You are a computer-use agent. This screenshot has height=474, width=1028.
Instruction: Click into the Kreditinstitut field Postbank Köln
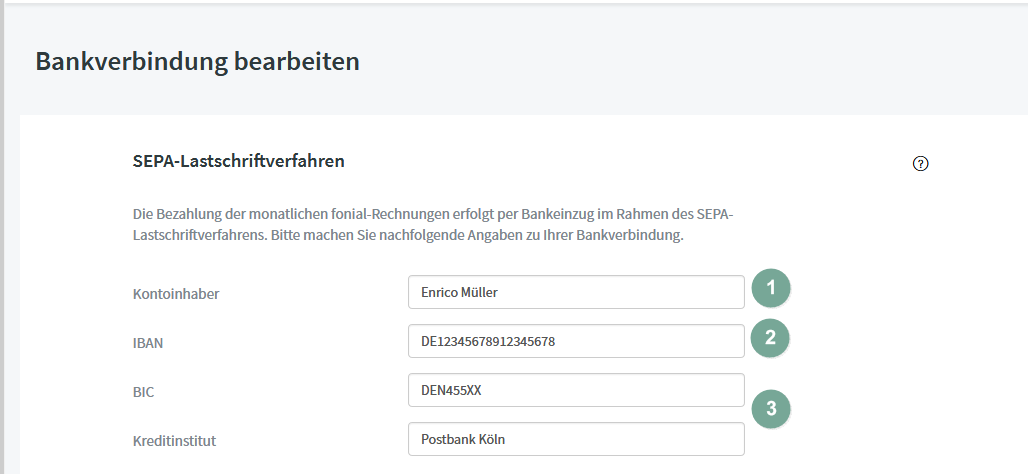576,439
